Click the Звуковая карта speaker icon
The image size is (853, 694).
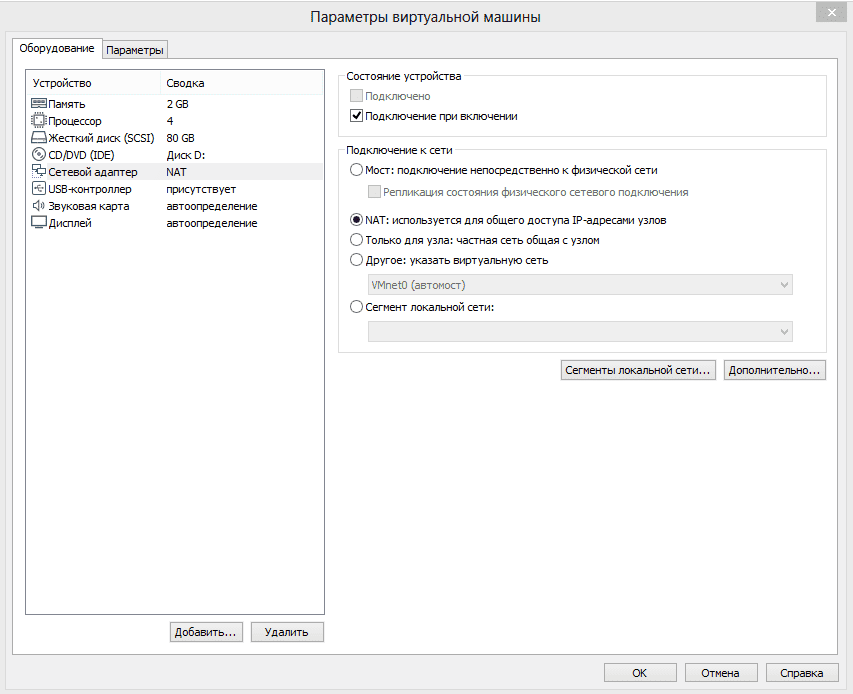tap(39, 206)
